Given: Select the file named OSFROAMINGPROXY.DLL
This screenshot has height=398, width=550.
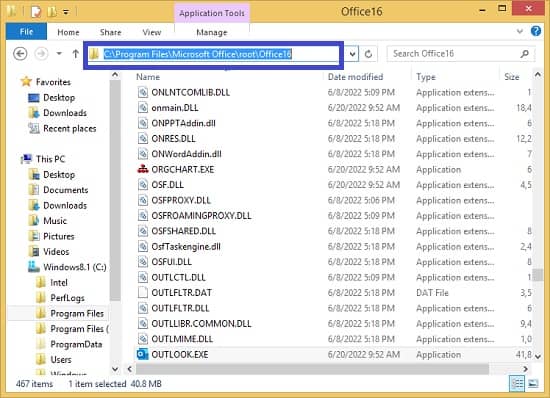Looking at the screenshot, I should [x=201, y=216].
